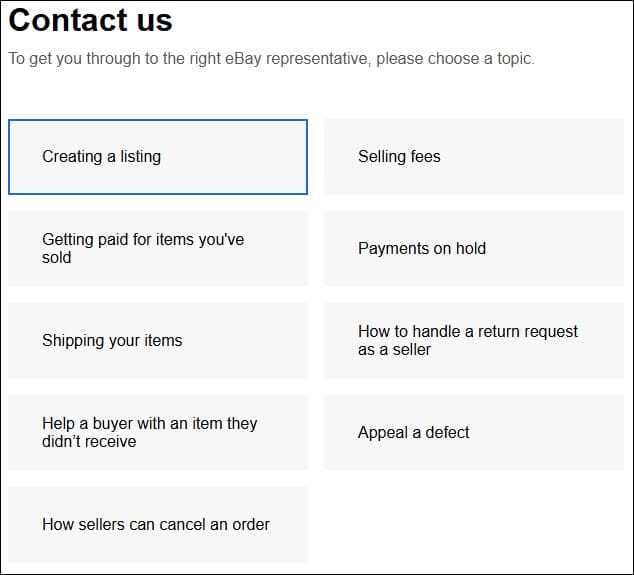Open How sellers can cancel an order
Image resolution: width=634 pixels, height=575 pixels.
[x=158, y=525]
